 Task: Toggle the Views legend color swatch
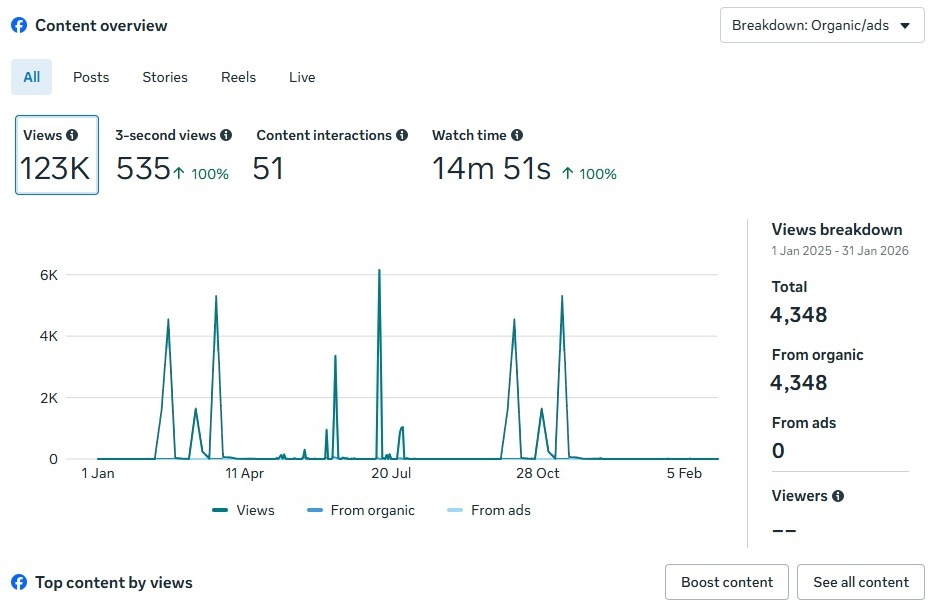tap(221, 511)
